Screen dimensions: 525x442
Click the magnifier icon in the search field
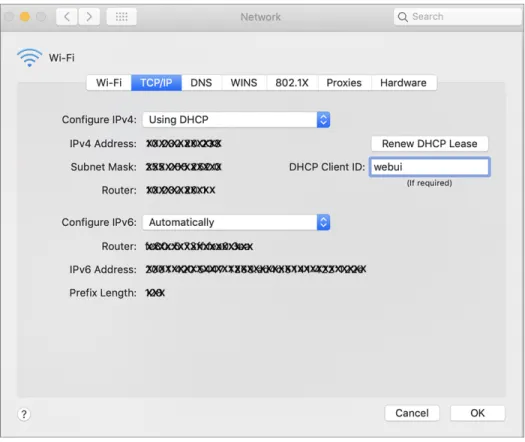click(403, 17)
